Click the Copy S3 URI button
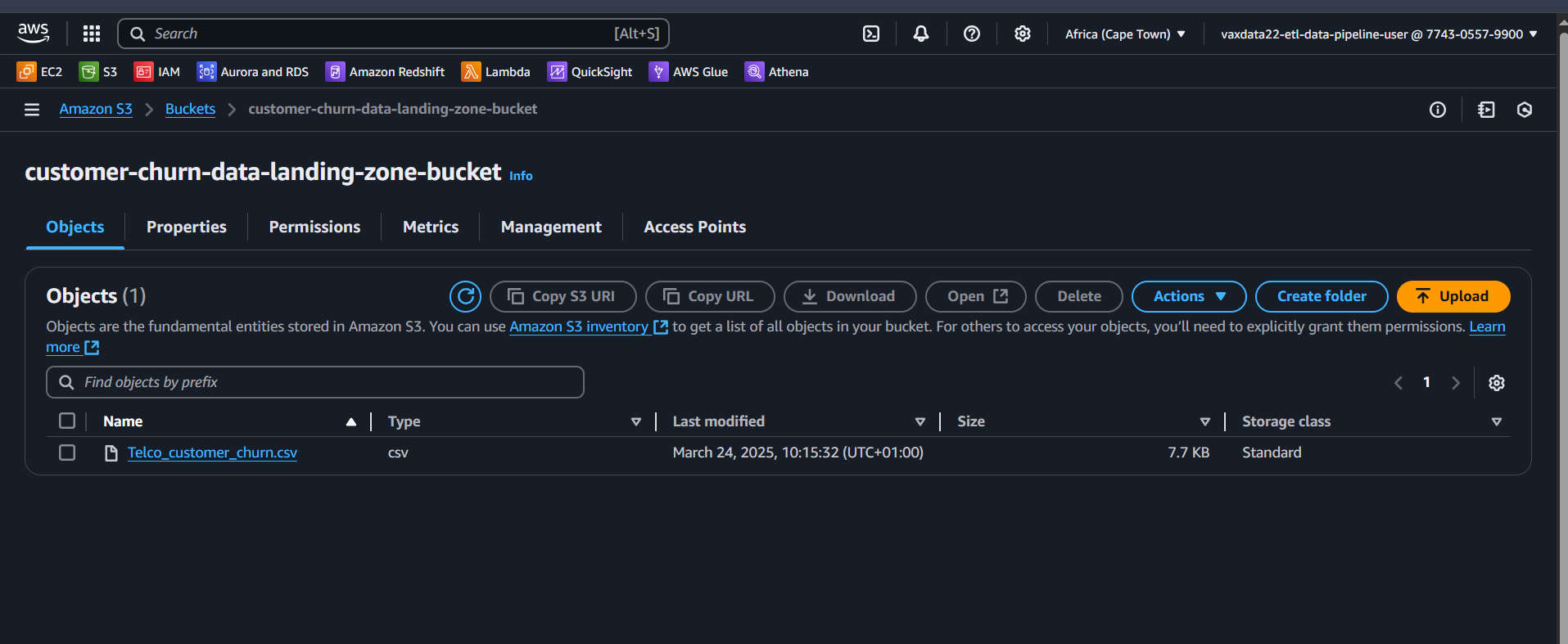Image resolution: width=1568 pixels, height=644 pixels. (x=563, y=296)
